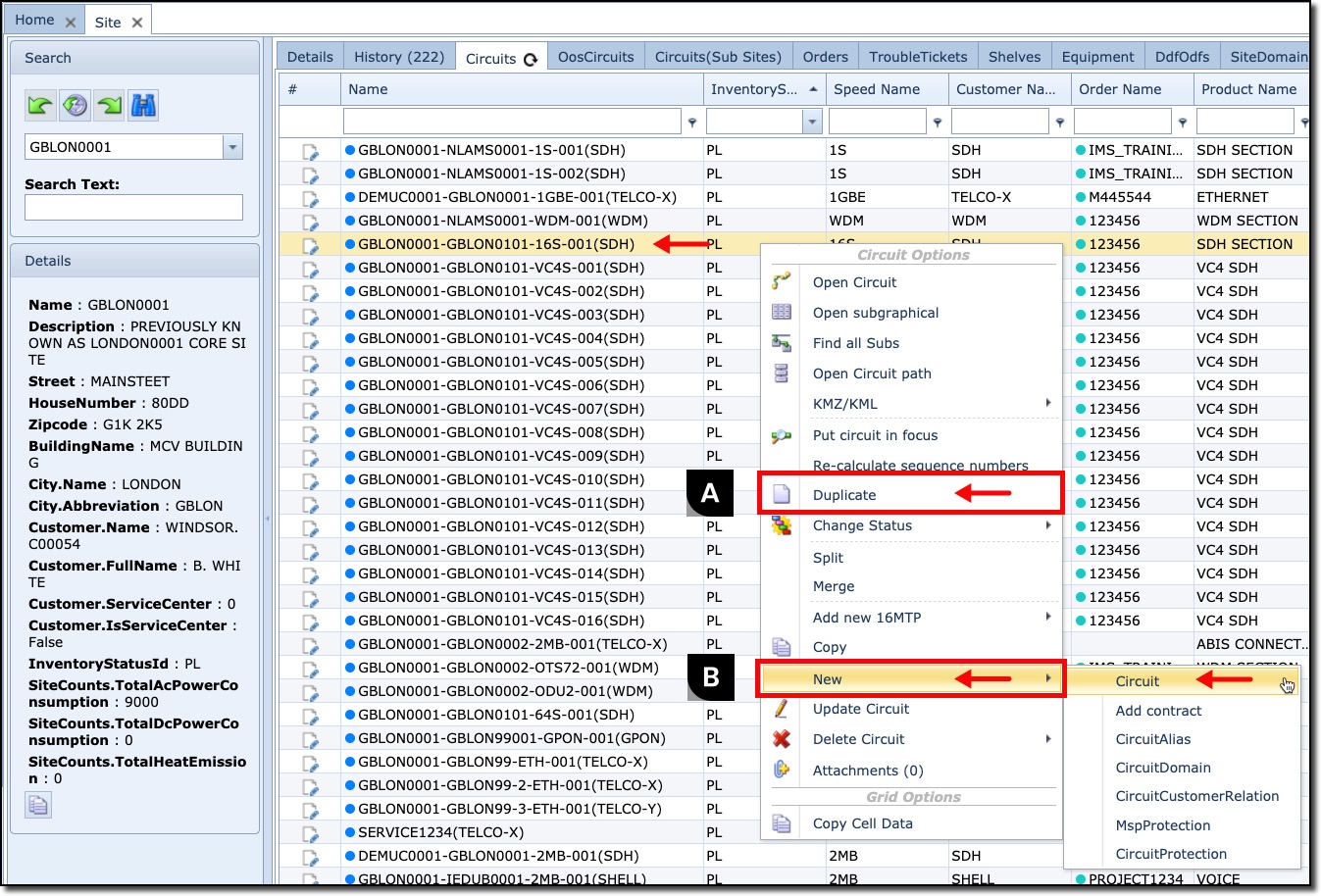Click the green forward arrow search icon
Screen dimensions: 1321x896
tap(110, 105)
